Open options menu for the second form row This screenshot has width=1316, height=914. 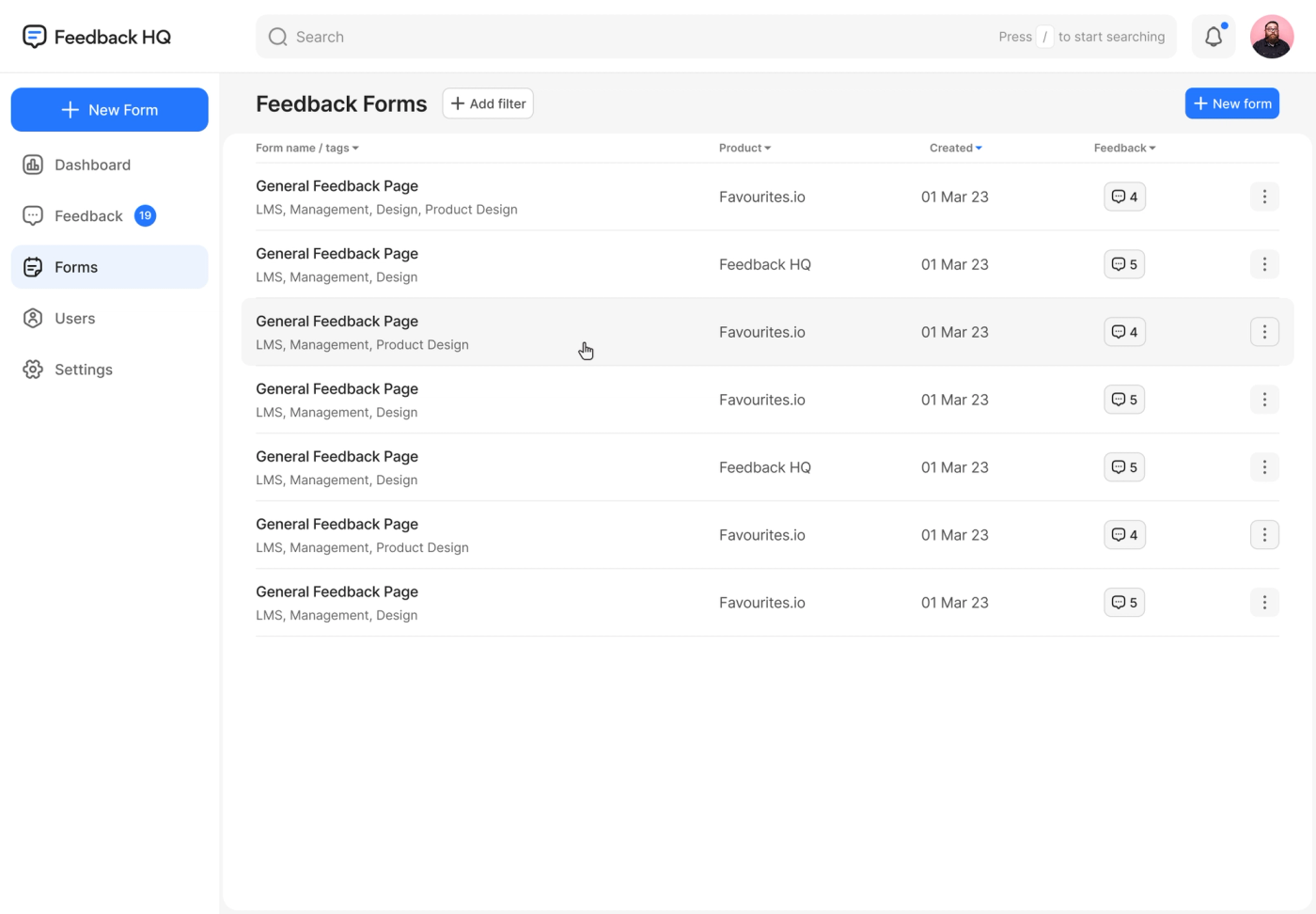coord(1264,264)
